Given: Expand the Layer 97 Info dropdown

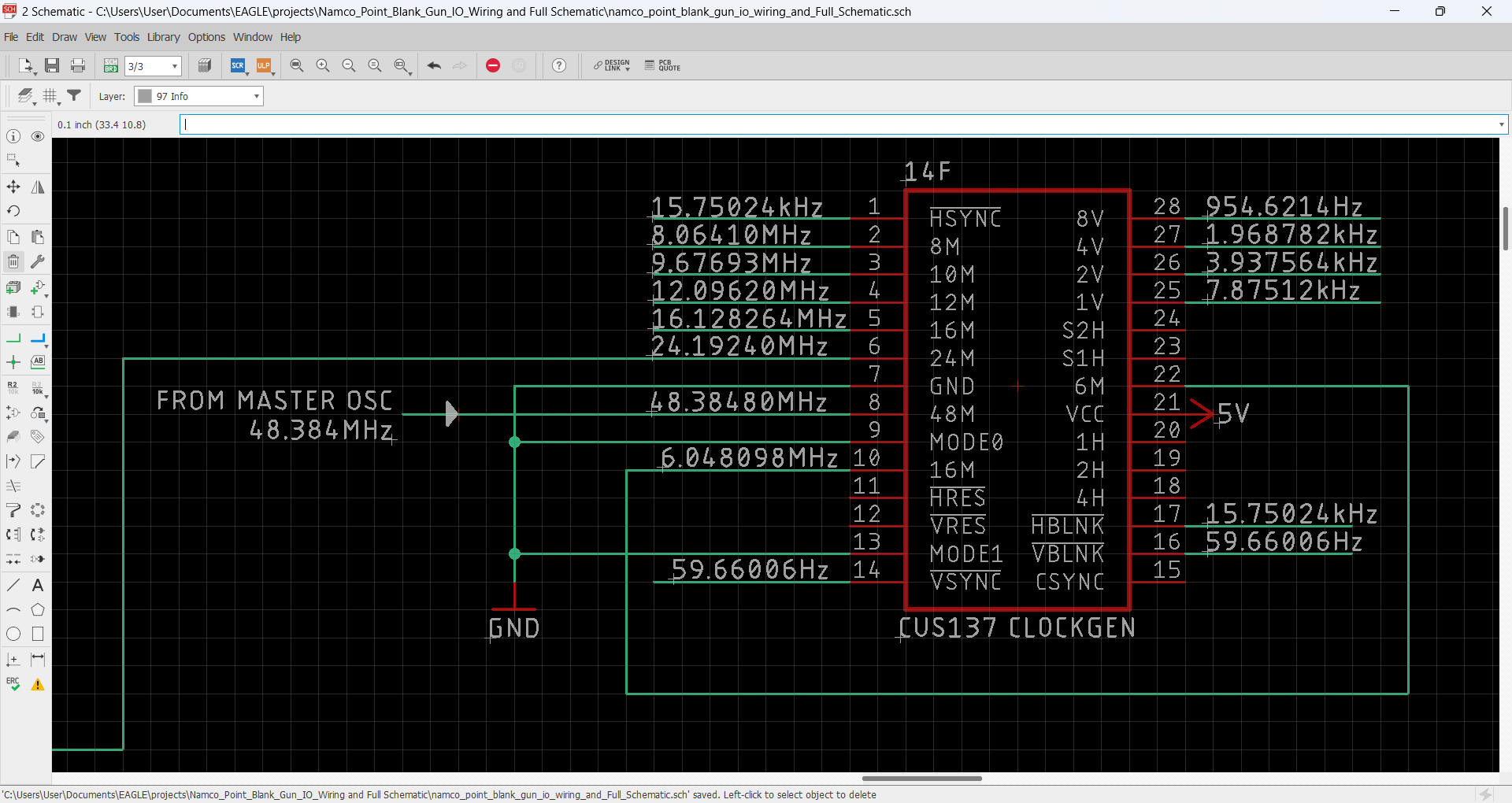Looking at the screenshot, I should (x=256, y=96).
